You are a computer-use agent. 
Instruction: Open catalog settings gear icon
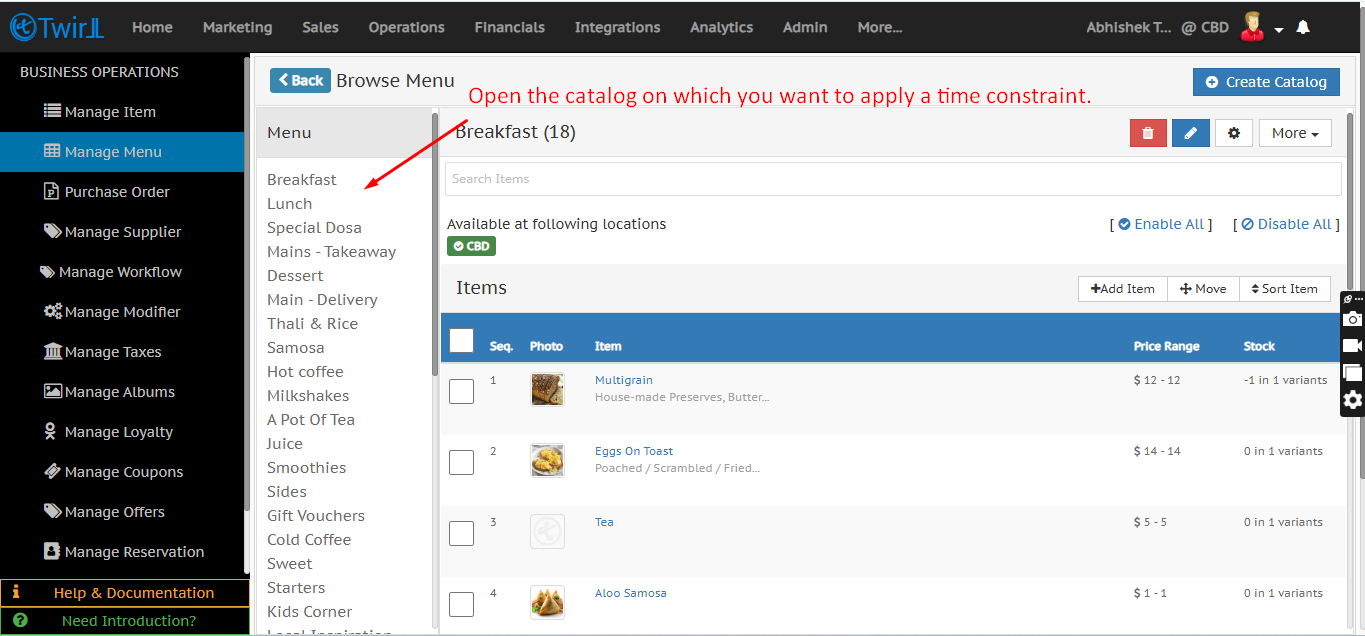tap(1234, 133)
